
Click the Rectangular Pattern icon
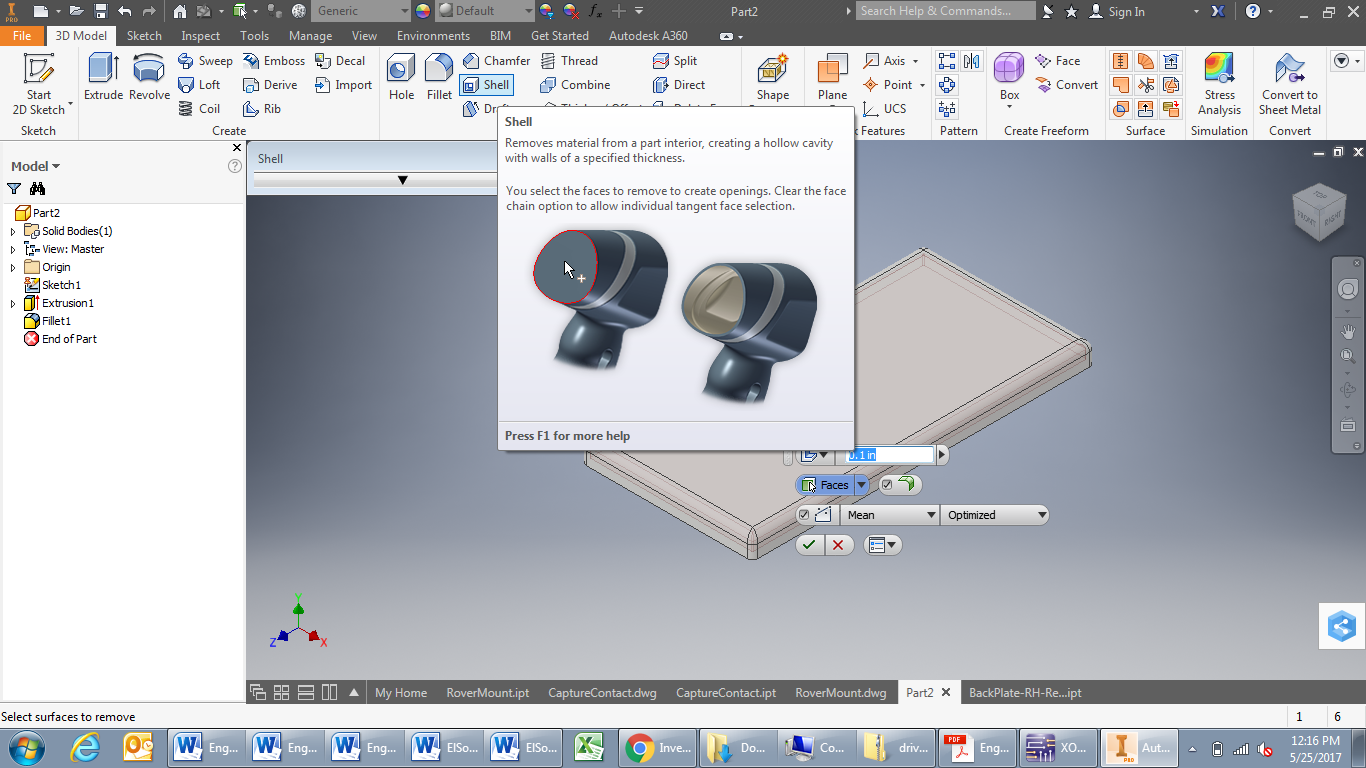point(947,61)
